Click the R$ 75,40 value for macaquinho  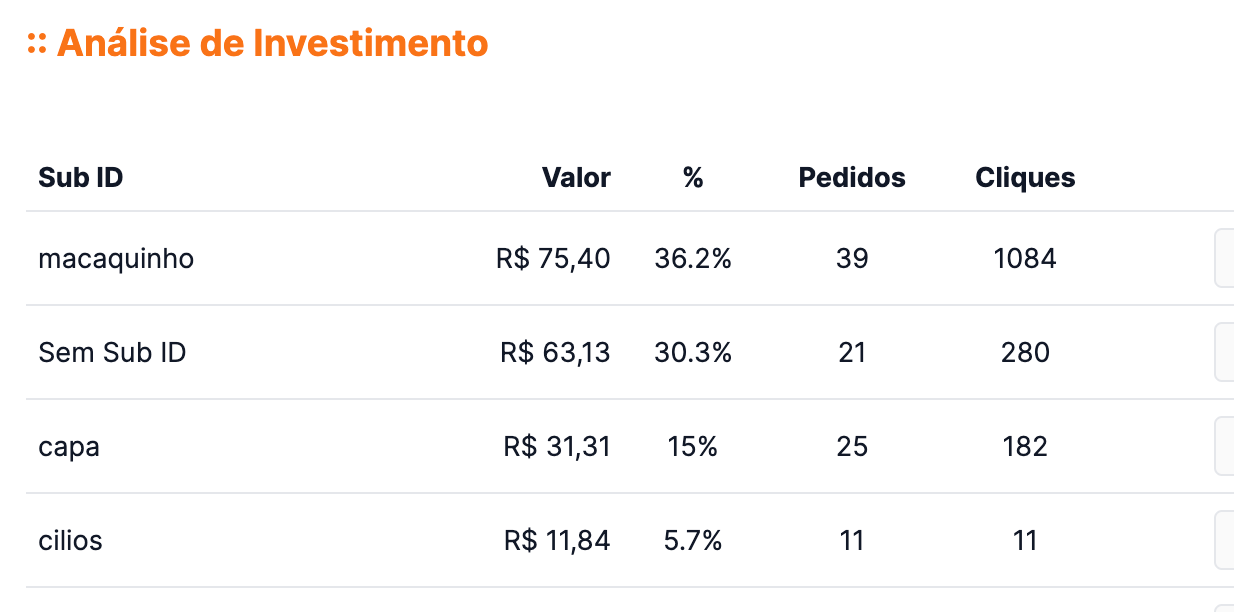(553, 258)
